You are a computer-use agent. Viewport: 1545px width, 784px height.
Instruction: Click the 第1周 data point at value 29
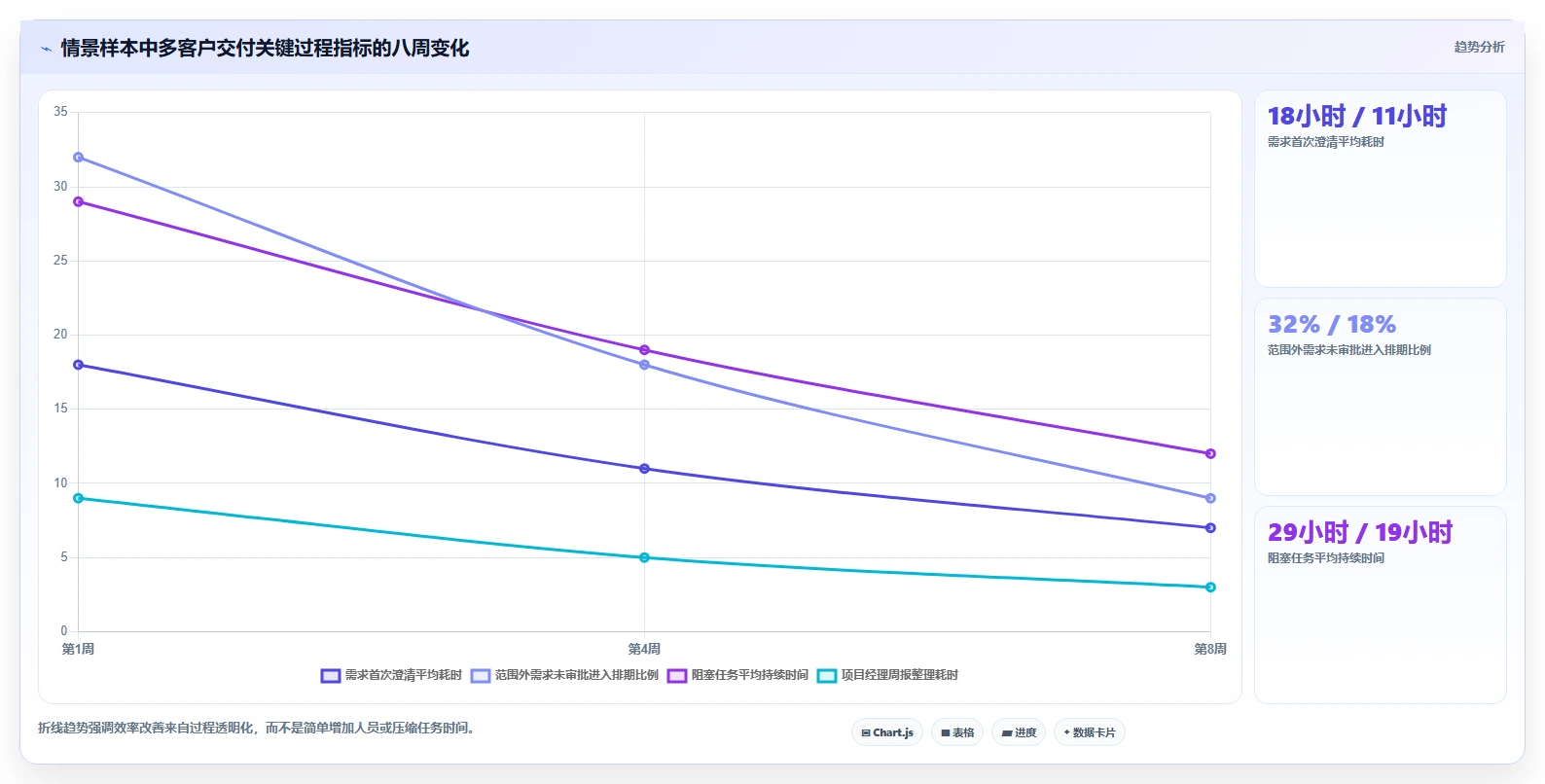[78, 201]
